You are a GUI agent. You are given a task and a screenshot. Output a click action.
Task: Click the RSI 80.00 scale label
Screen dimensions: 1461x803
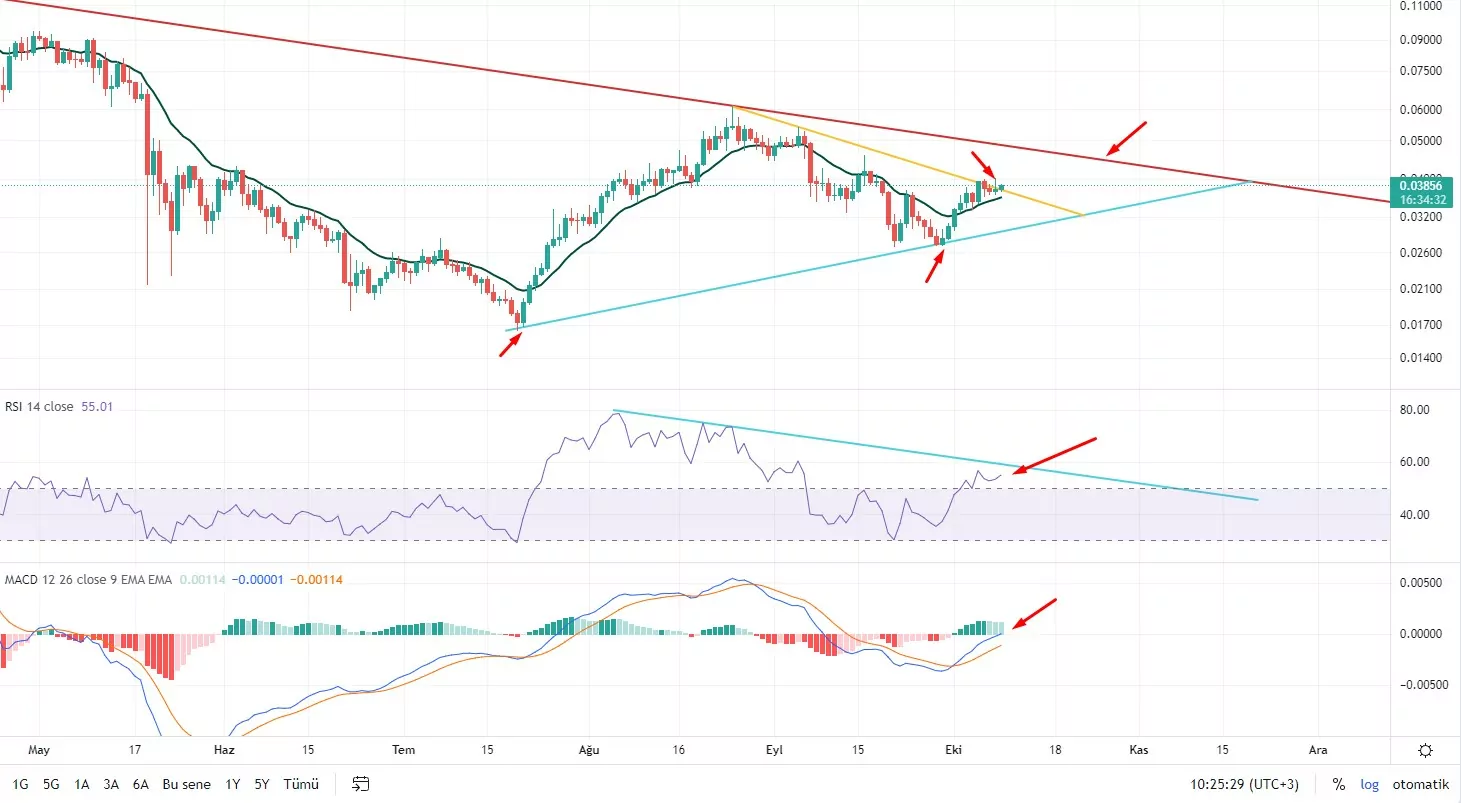click(1414, 410)
